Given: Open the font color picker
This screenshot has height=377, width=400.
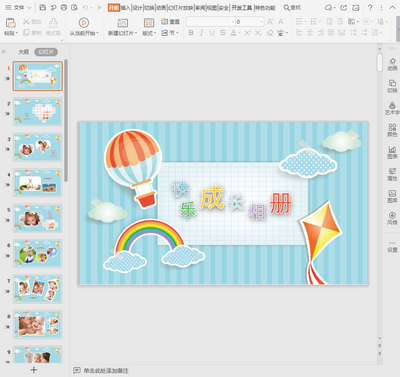Looking at the screenshot, I should 235,33.
